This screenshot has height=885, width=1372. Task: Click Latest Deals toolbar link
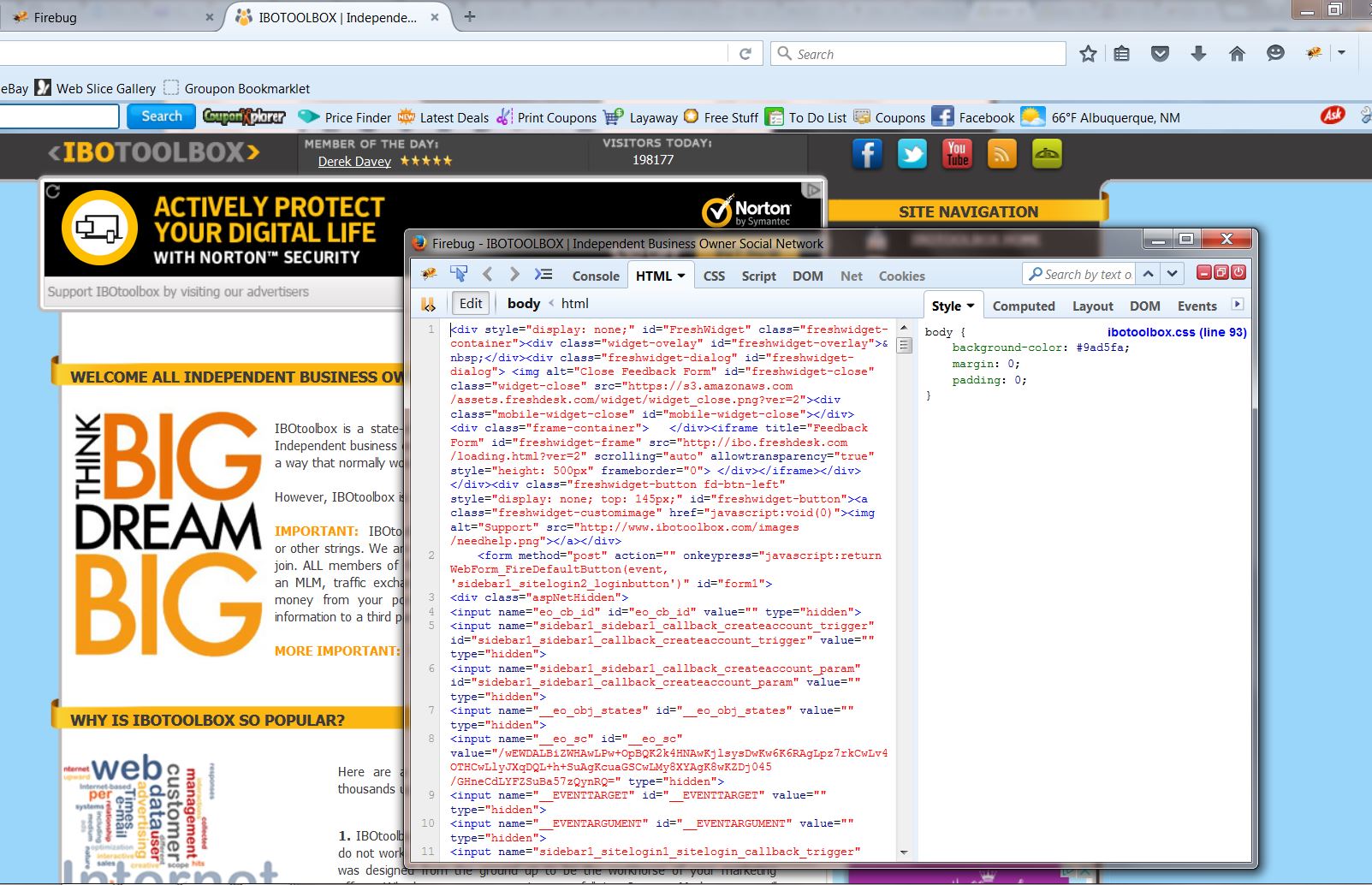pyautogui.click(x=444, y=117)
